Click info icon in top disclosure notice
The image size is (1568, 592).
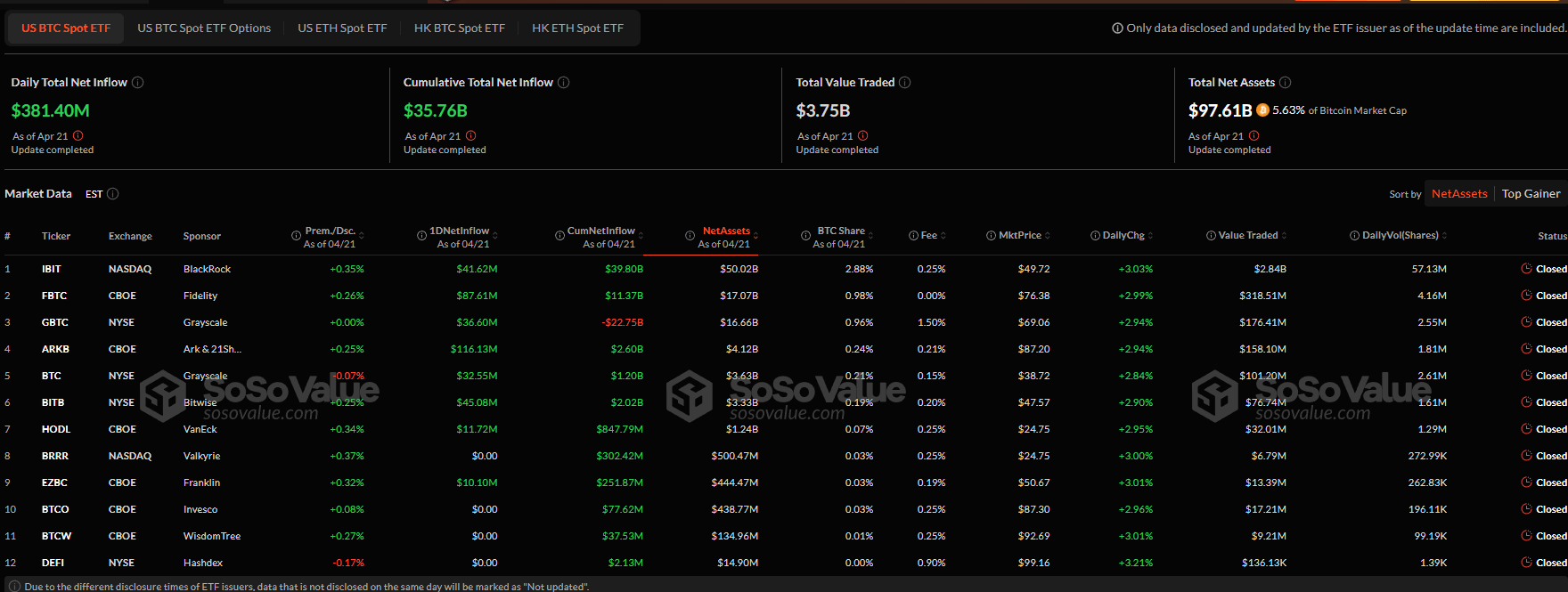coord(1117,28)
